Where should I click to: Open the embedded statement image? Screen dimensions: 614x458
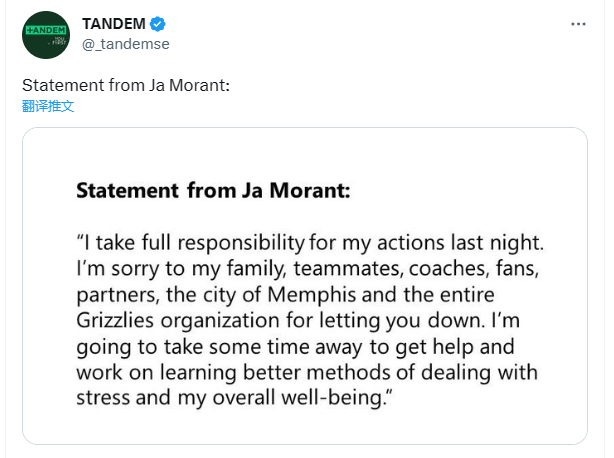[x=305, y=285]
